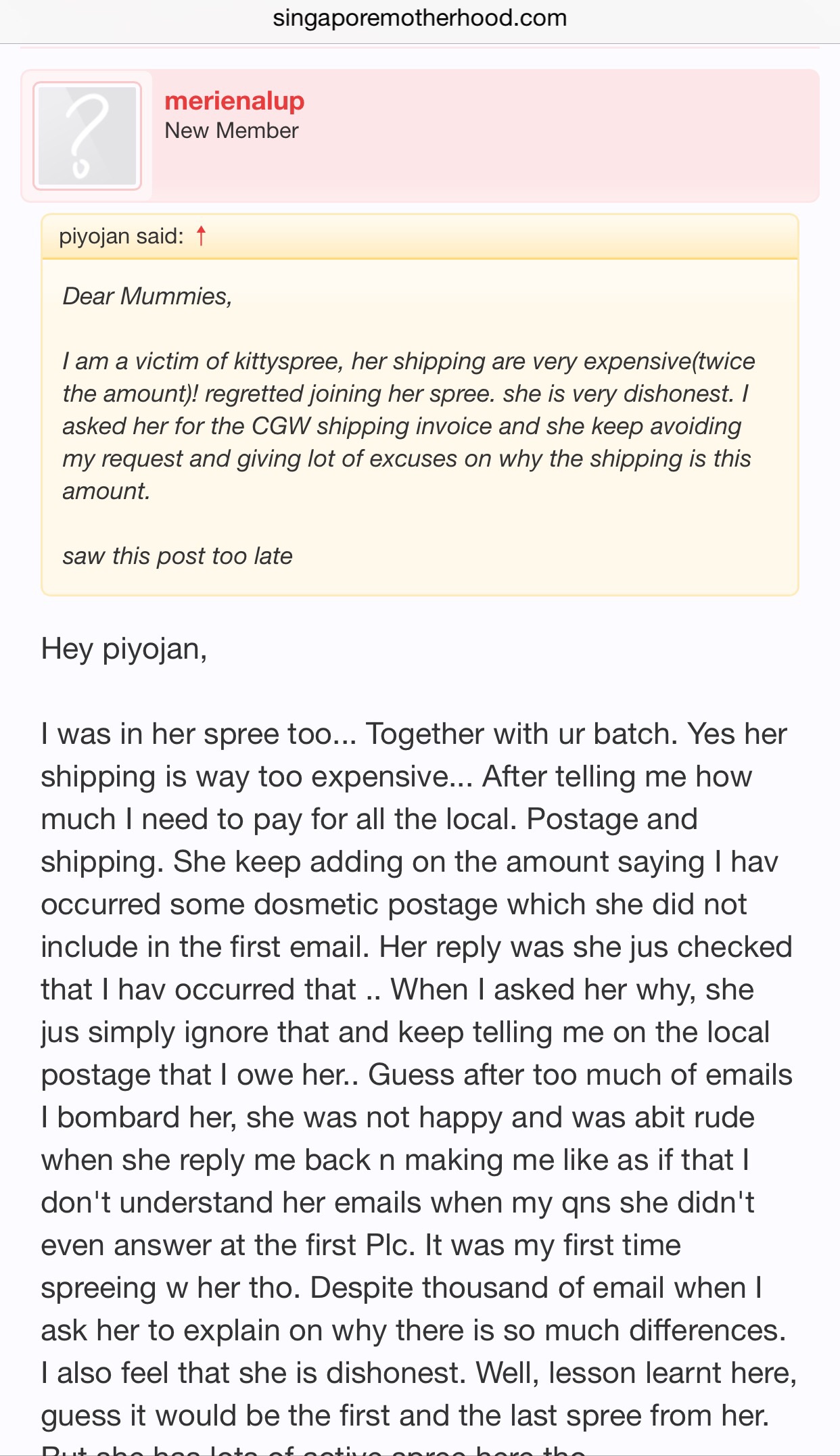
Task: Click the pink user info header bar
Action: click(x=420, y=135)
